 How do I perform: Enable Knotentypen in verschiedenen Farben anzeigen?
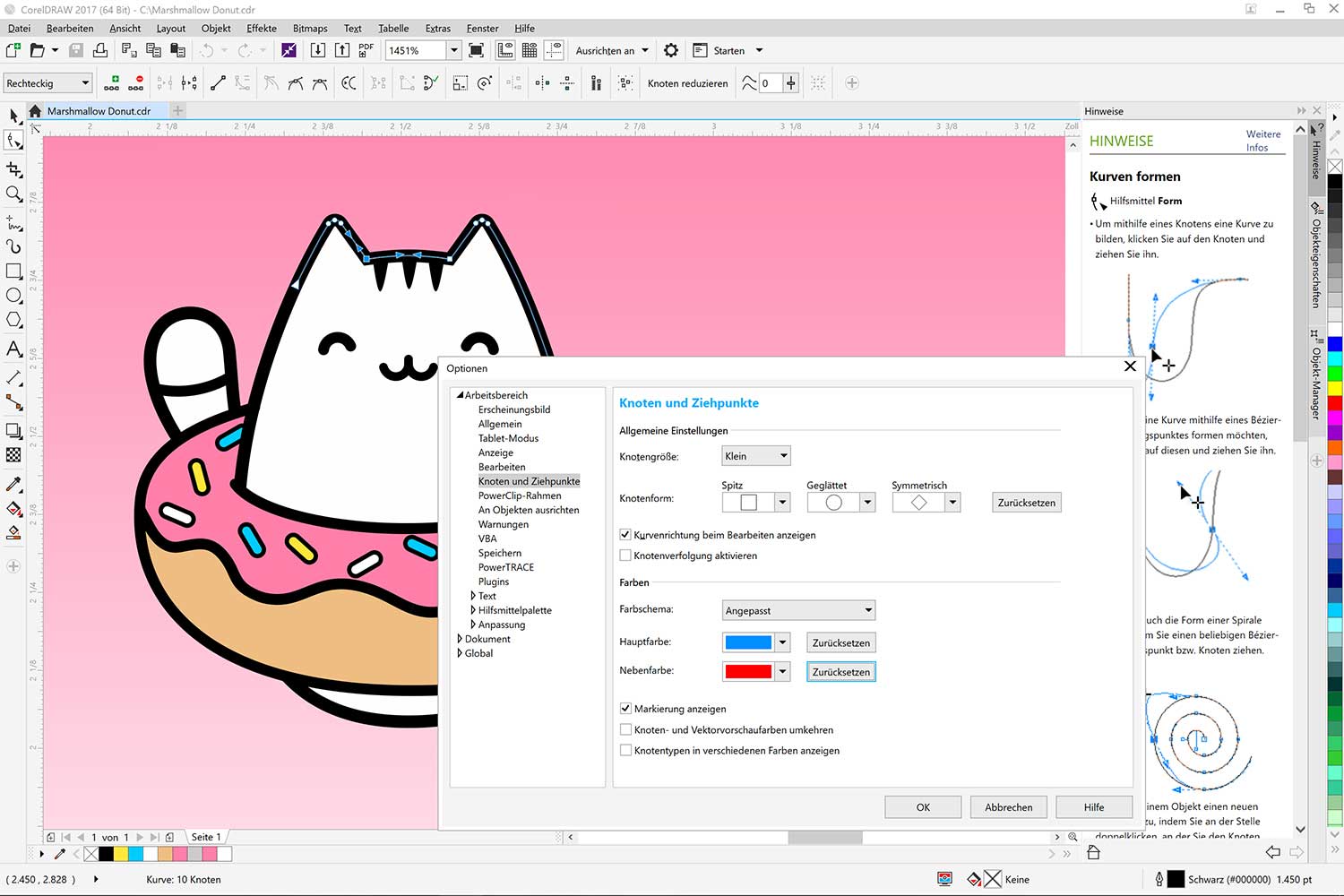tap(625, 750)
